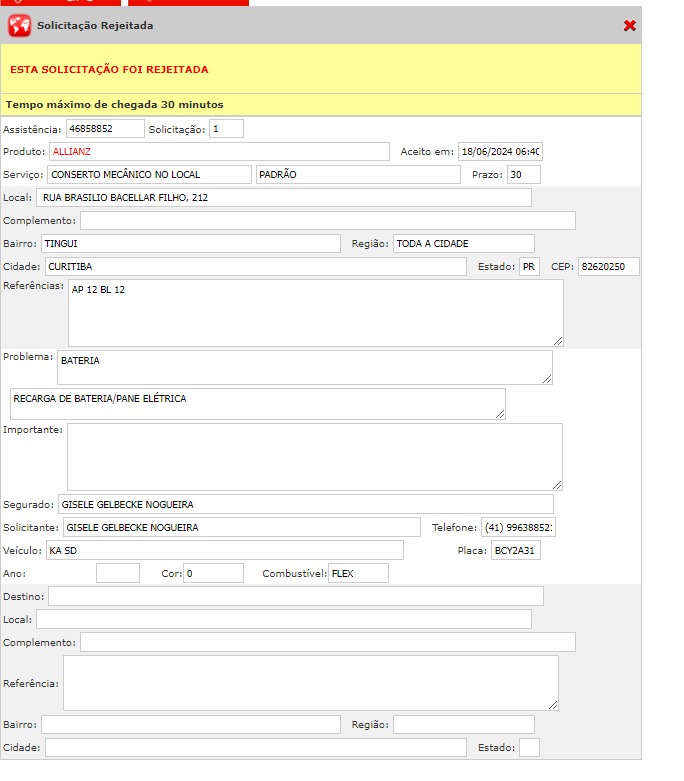Click the Assistência number field

105,129
